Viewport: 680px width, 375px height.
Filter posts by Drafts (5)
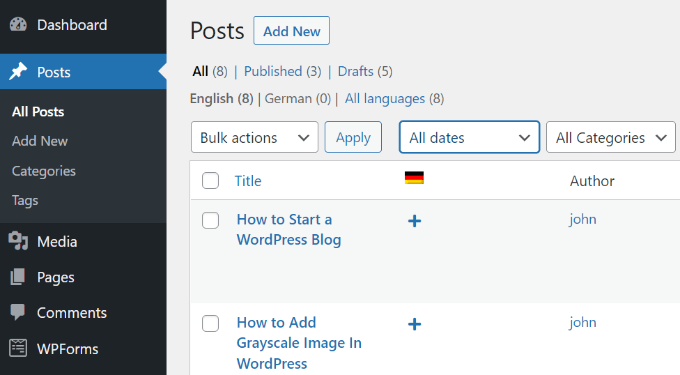point(365,71)
